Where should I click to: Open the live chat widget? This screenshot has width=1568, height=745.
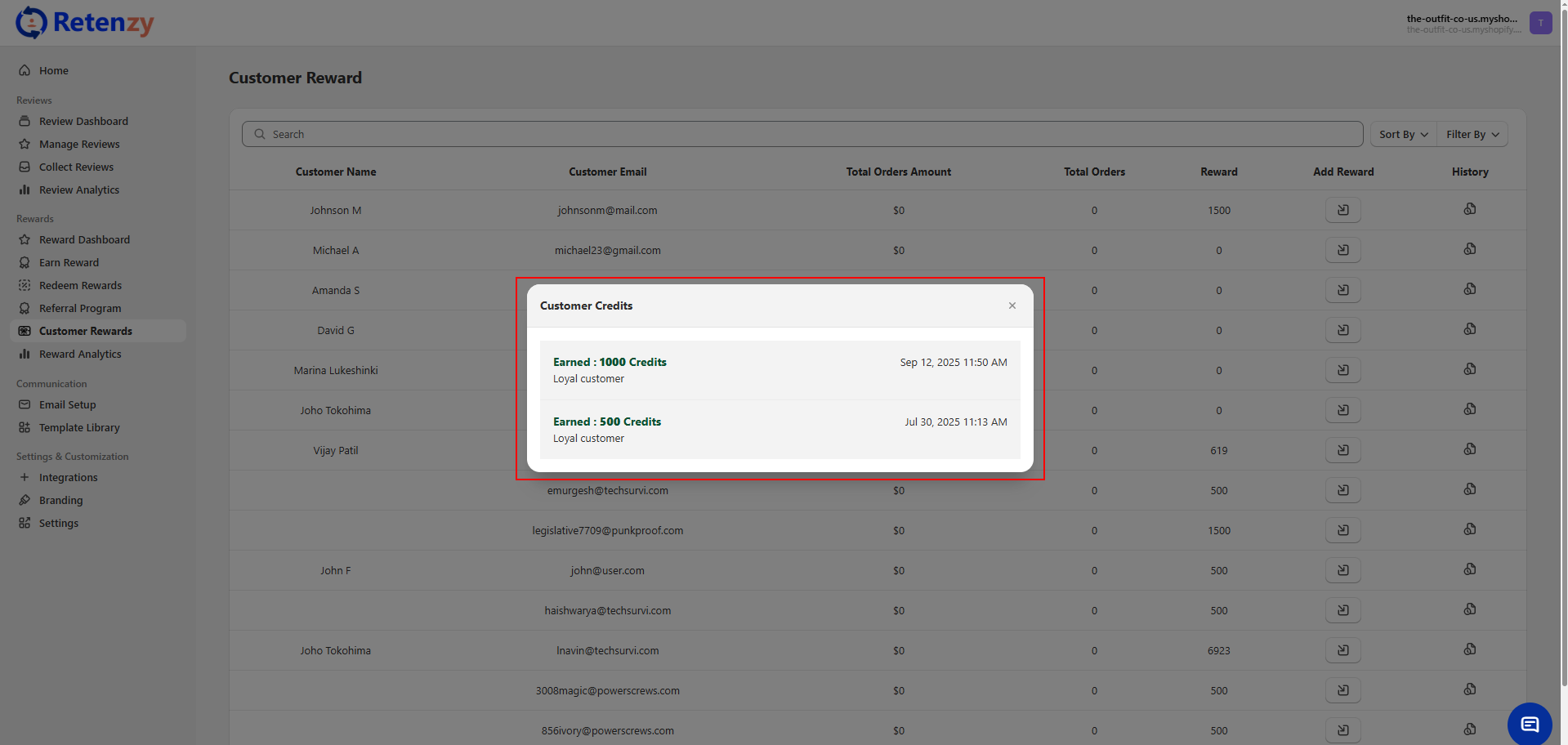coord(1529,724)
